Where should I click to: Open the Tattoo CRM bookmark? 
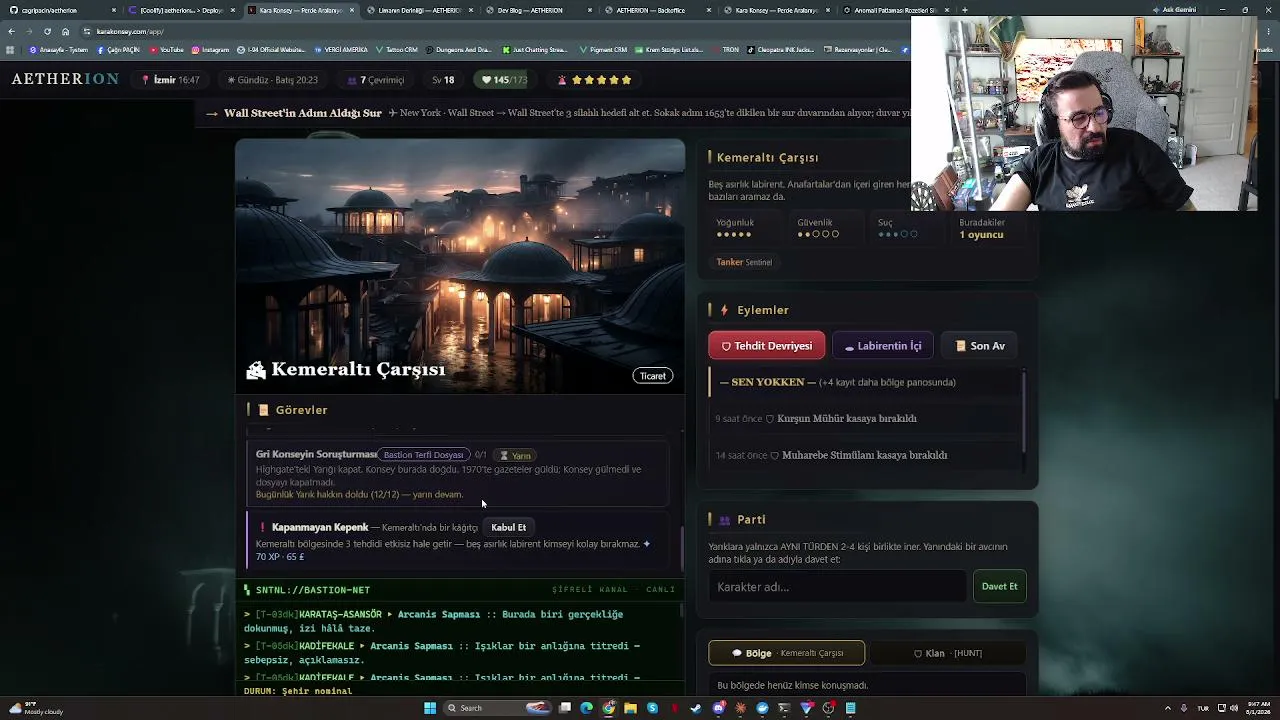point(397,49)
